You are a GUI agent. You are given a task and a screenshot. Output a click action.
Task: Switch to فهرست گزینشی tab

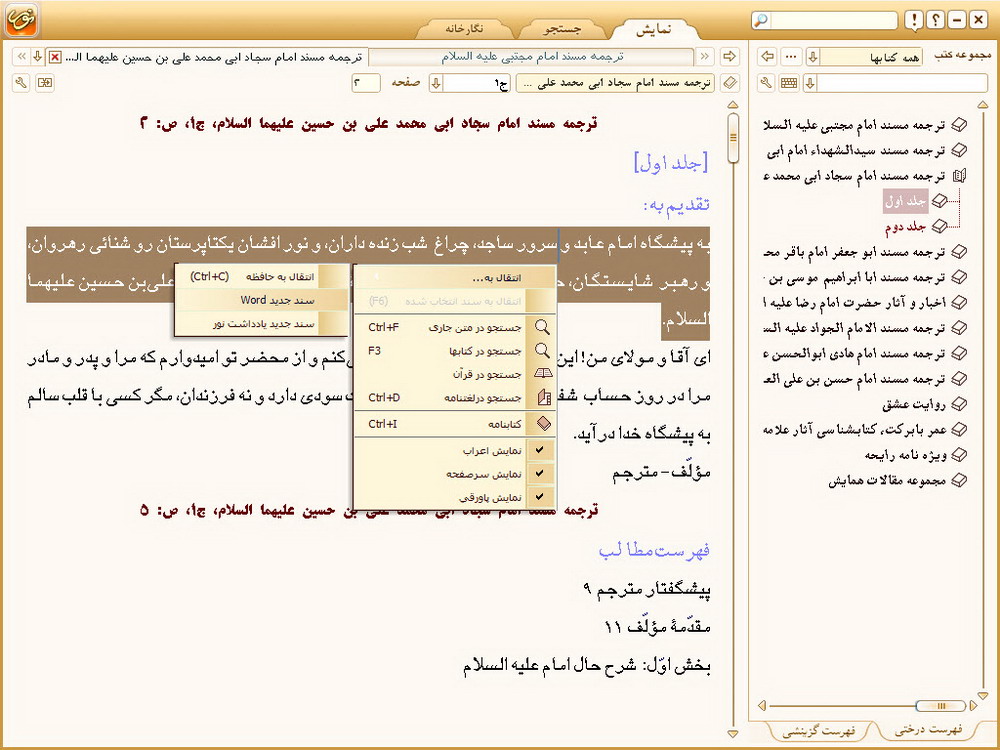point(819,731)
